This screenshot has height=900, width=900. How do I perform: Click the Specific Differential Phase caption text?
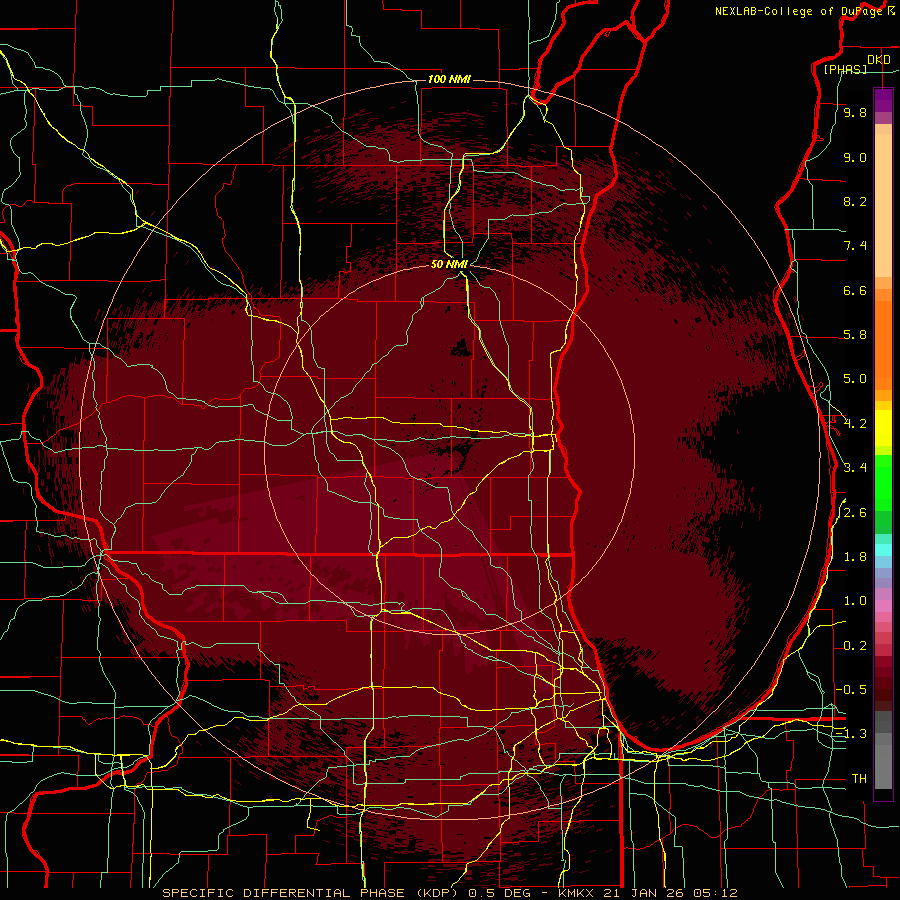click(x=449, y=893)
